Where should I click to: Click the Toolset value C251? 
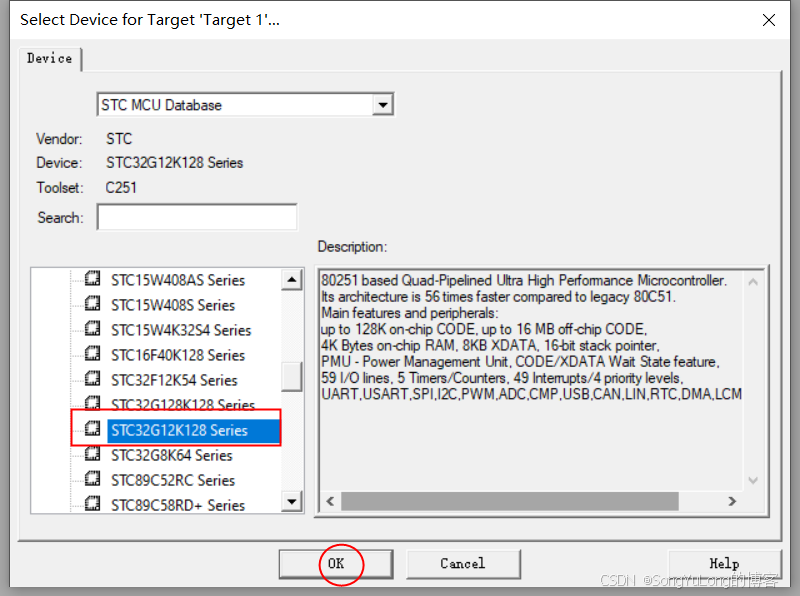(121, 188)
